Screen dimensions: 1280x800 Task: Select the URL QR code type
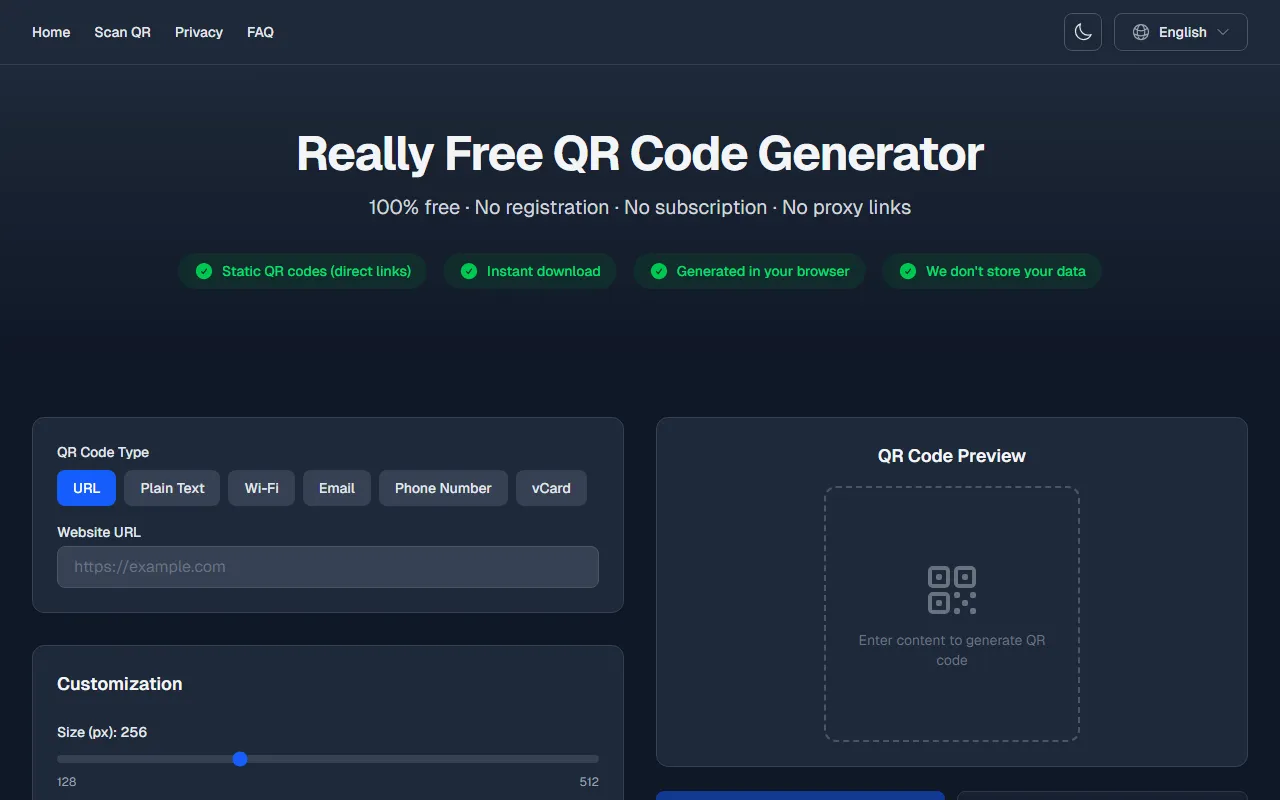[86, 488]
